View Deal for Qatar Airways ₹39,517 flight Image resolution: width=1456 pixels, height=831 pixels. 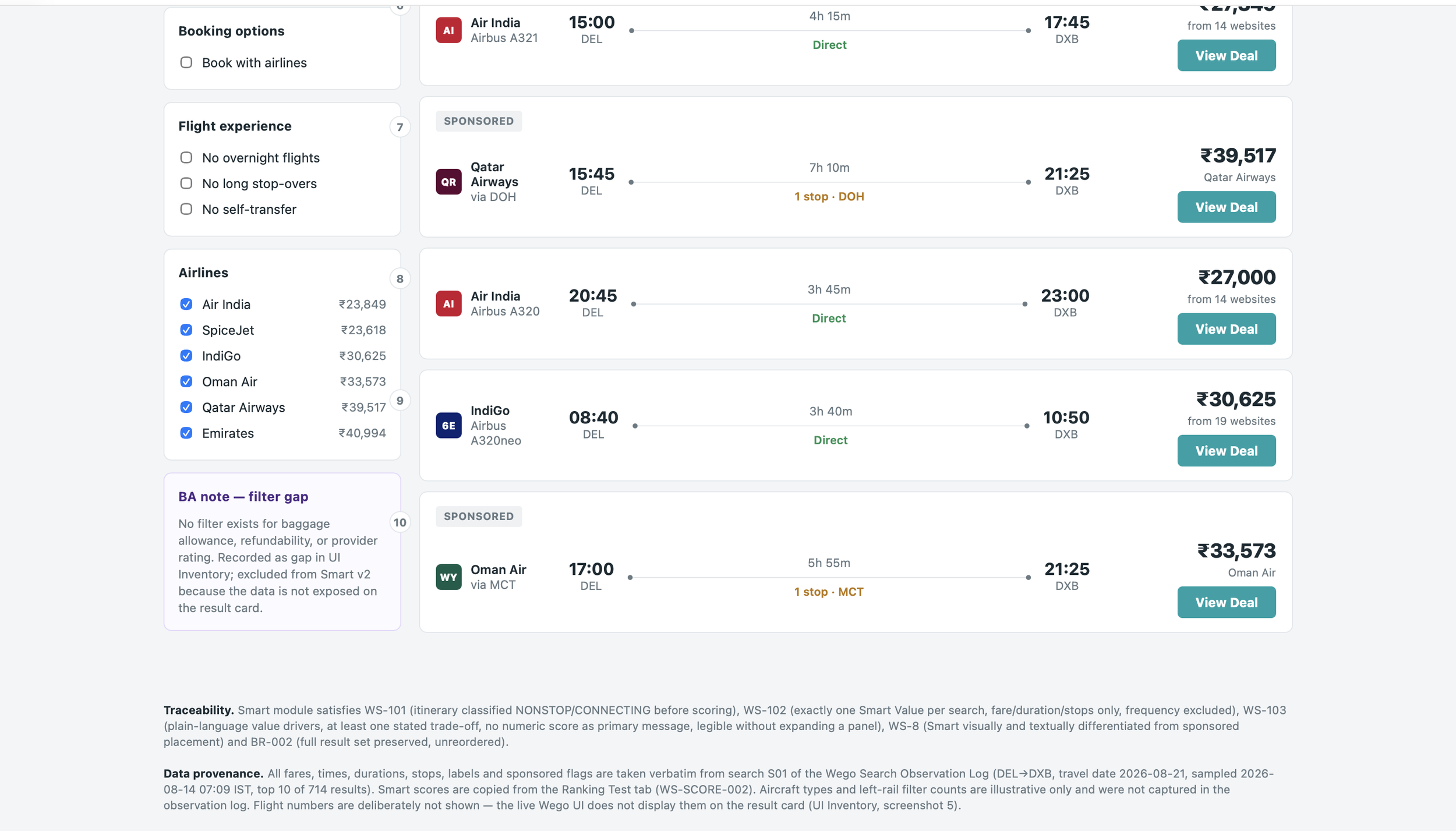pyautogui.click(x=1226, y=207)
